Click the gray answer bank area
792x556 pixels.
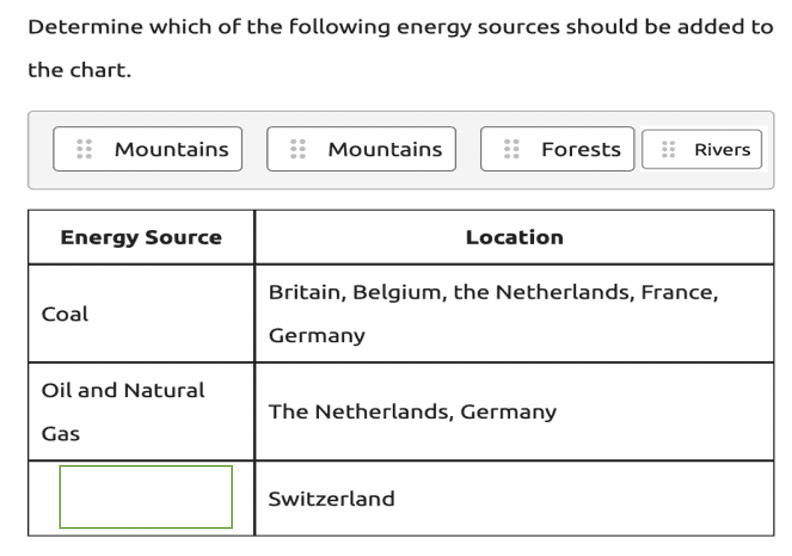[401, 150]
